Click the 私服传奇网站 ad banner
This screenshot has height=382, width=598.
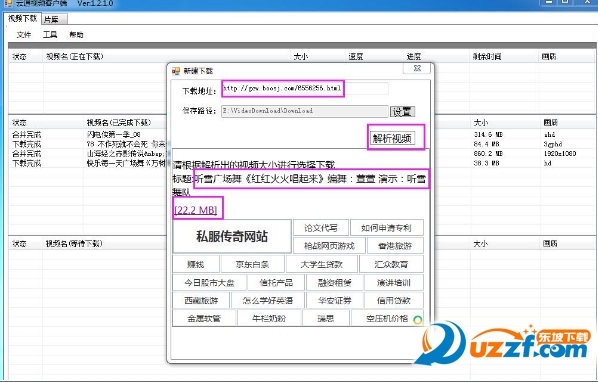pos(232,236)
